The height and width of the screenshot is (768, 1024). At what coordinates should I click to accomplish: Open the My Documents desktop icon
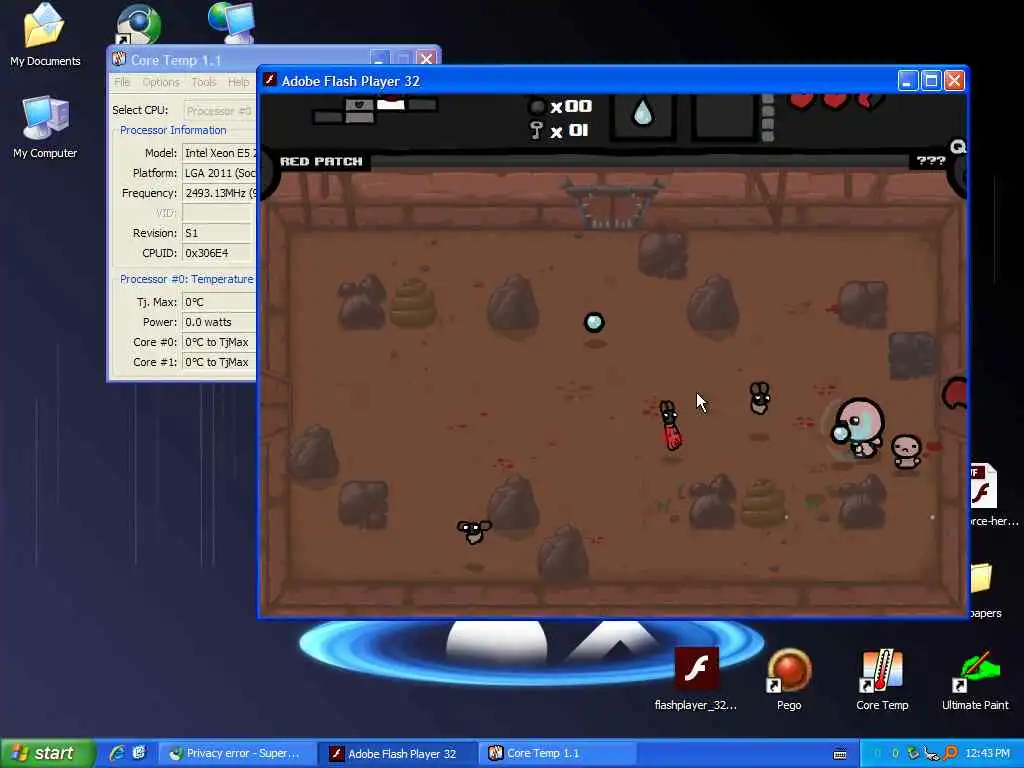click(45, 36)
